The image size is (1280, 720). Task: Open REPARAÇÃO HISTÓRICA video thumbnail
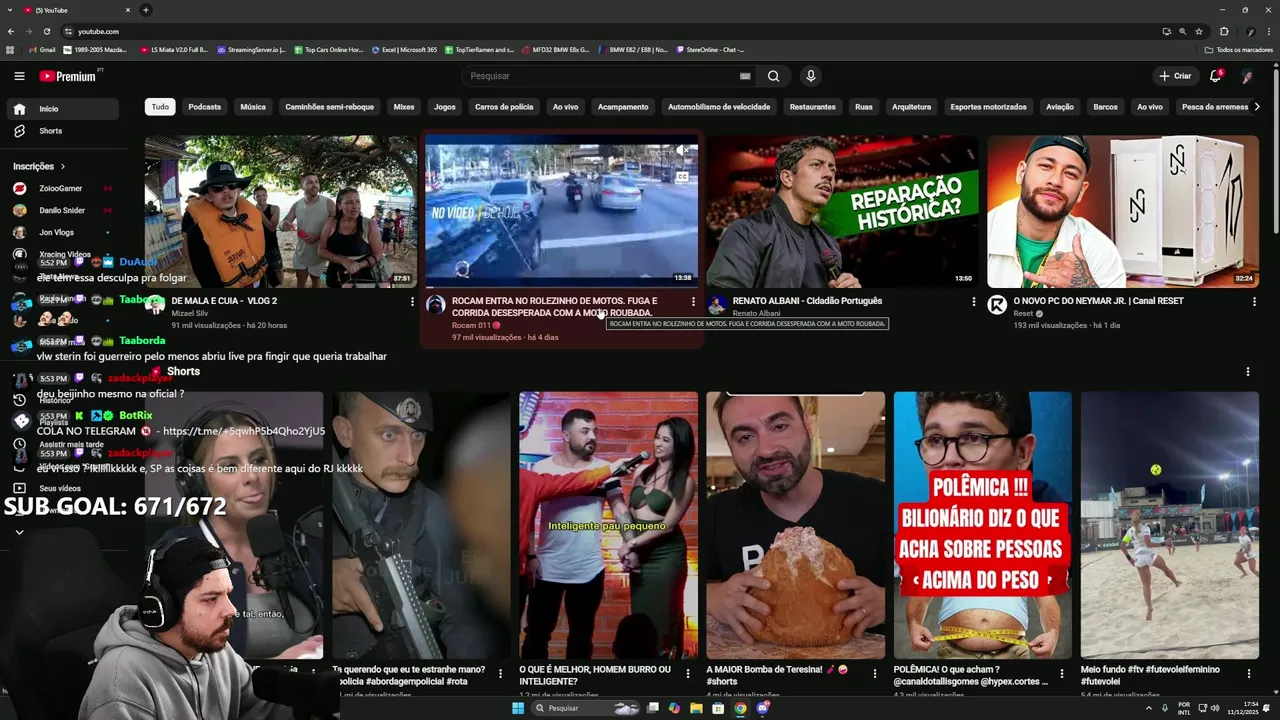pos(842,212)
